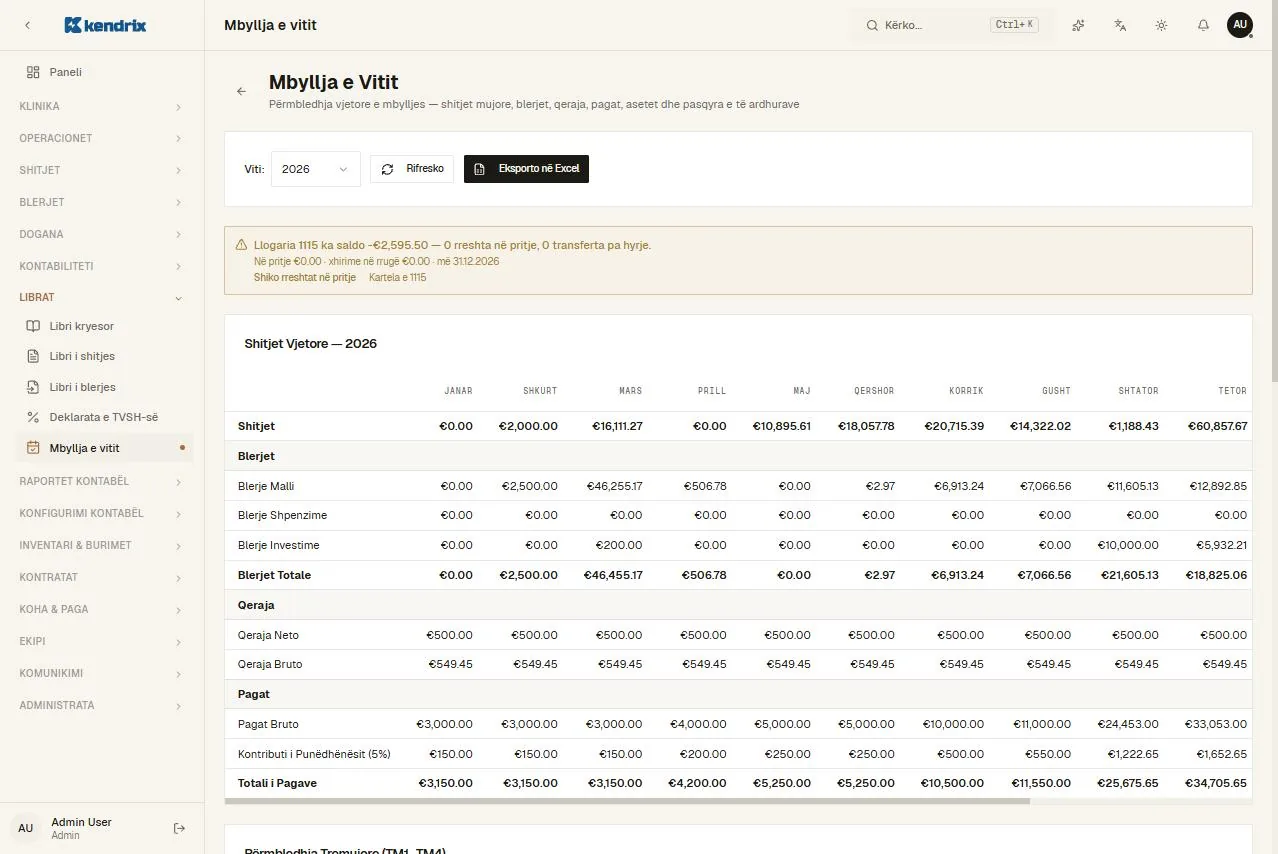1278x854 pixels.
Task: Collapse the sidebar with the back chevron
Action: [27, 25]
